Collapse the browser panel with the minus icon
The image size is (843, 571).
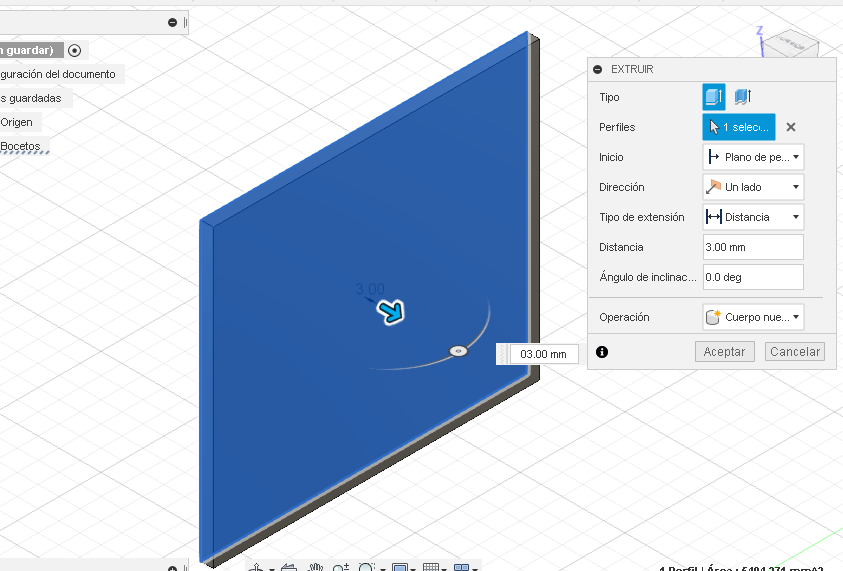coord(172,22)
